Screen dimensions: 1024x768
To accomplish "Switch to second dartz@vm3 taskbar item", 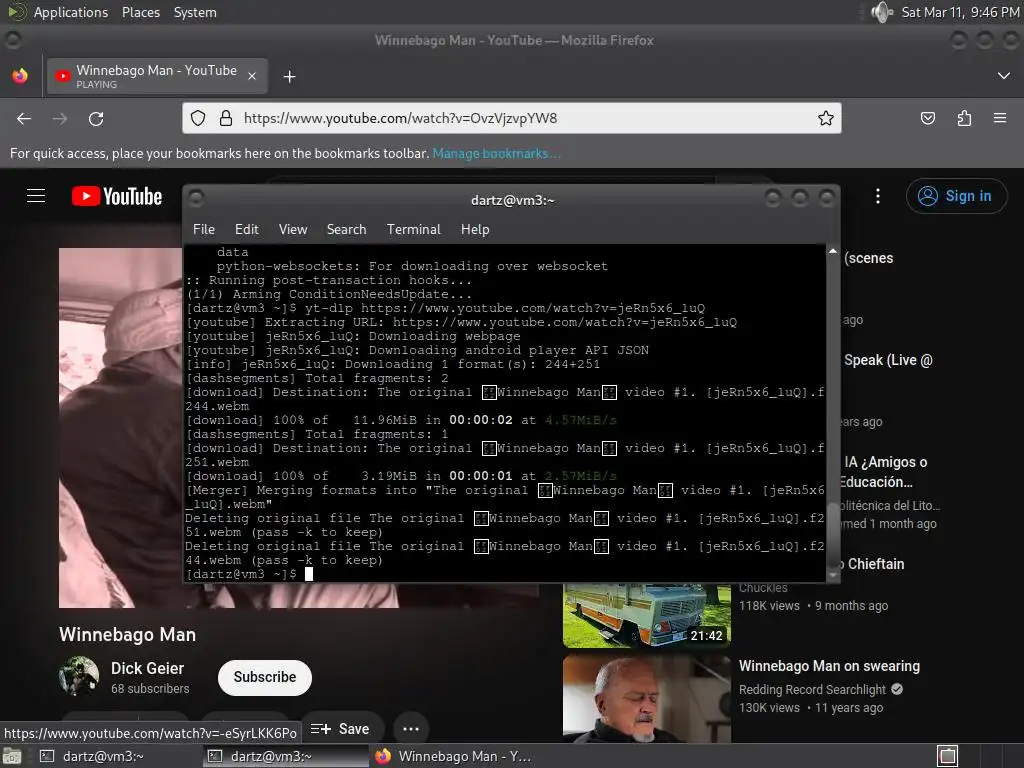I will point(285,756).
